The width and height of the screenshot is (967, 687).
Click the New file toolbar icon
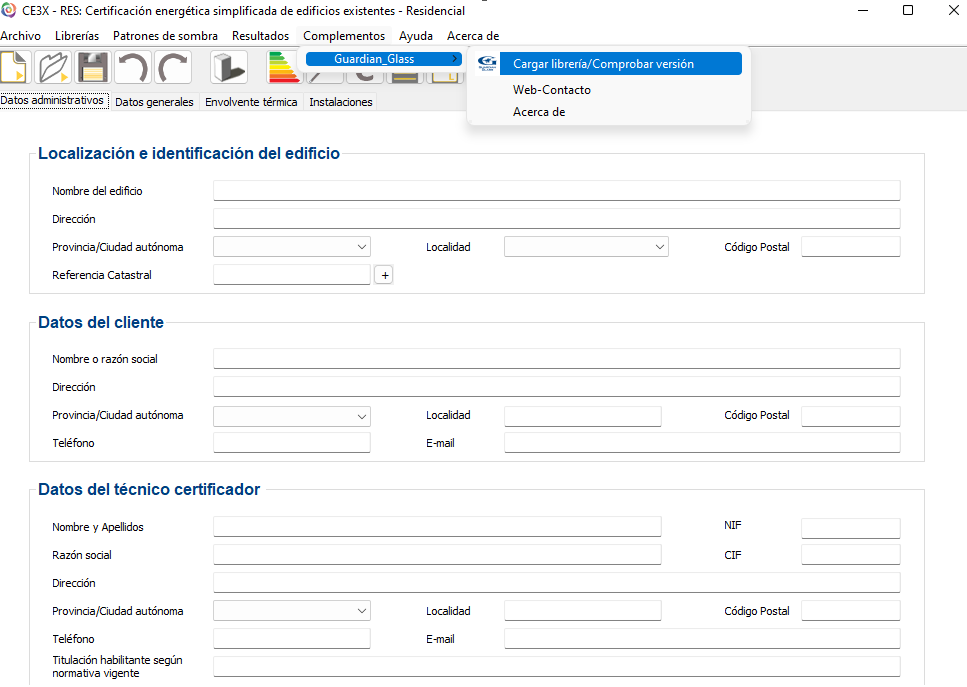click(x=13, y=67)
